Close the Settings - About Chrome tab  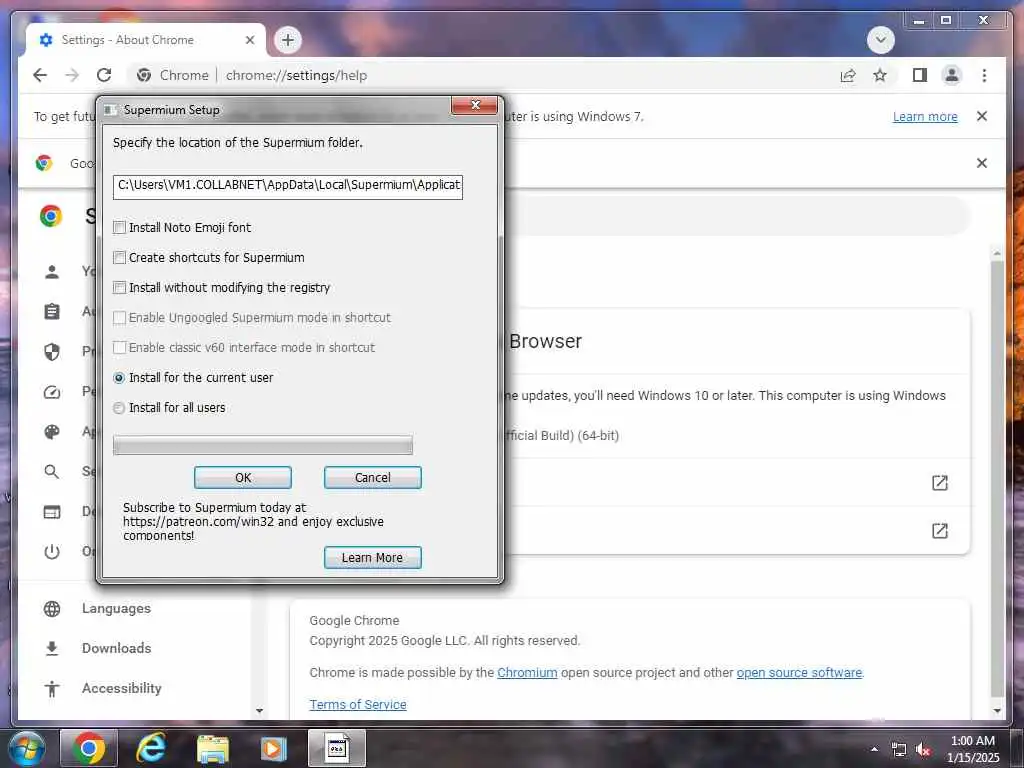click(x=249, y=40)
